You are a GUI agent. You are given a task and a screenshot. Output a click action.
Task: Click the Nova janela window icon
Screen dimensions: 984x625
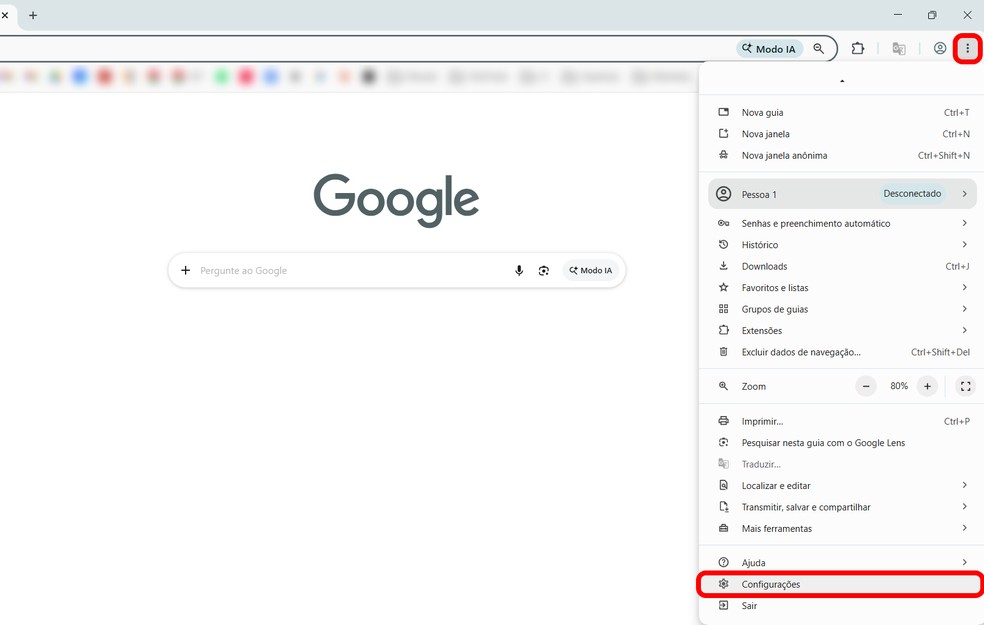click(x=724, y=133)
